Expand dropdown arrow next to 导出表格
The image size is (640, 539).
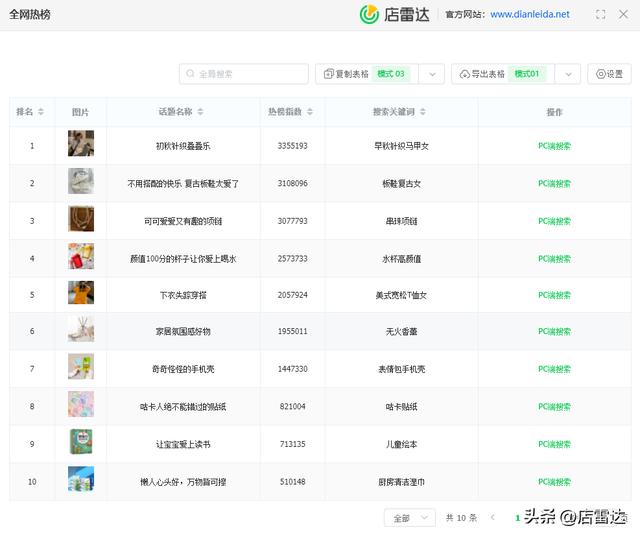point(567,74)
